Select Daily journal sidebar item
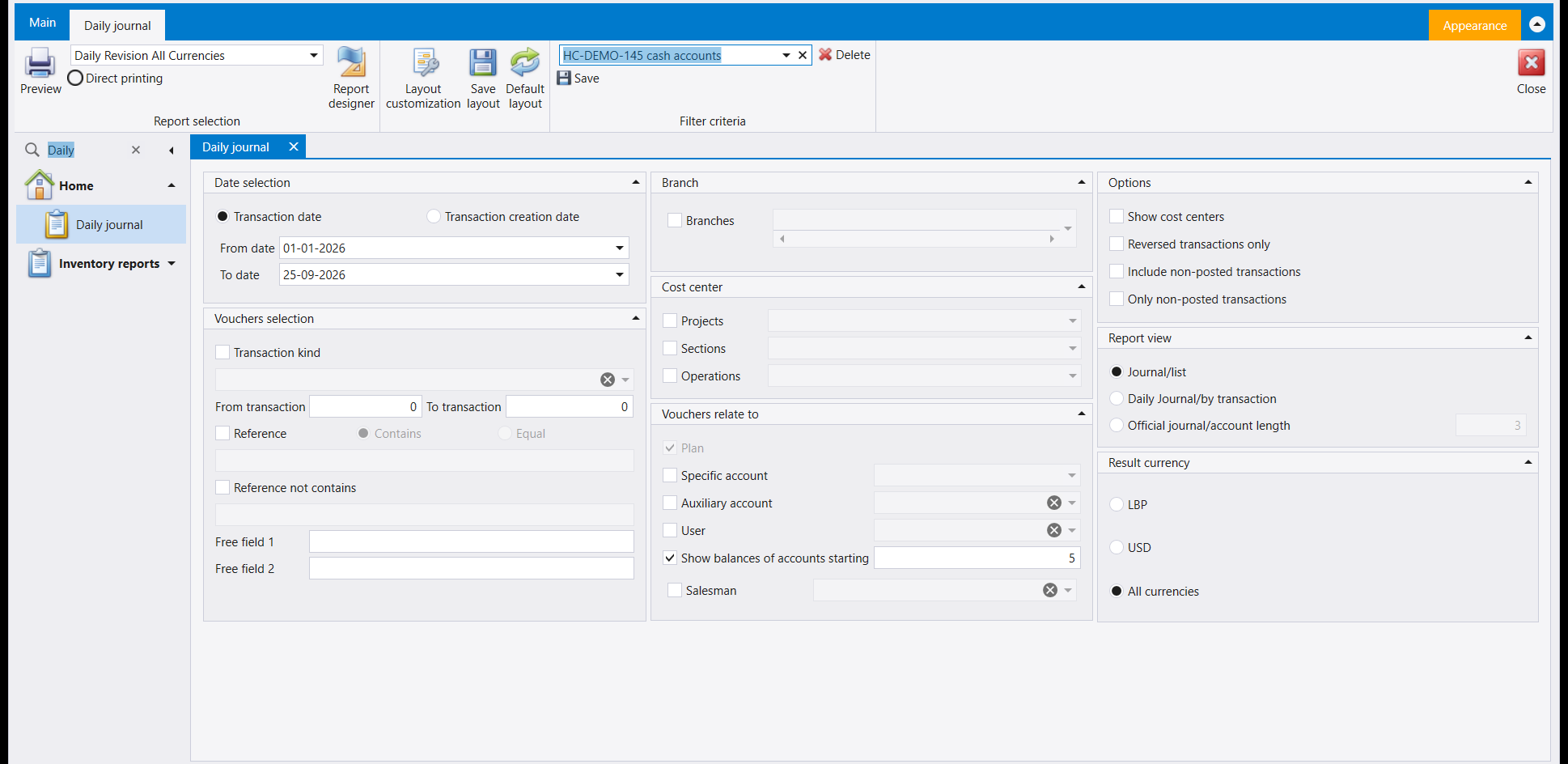1568x764 pixels. point(101,225)
